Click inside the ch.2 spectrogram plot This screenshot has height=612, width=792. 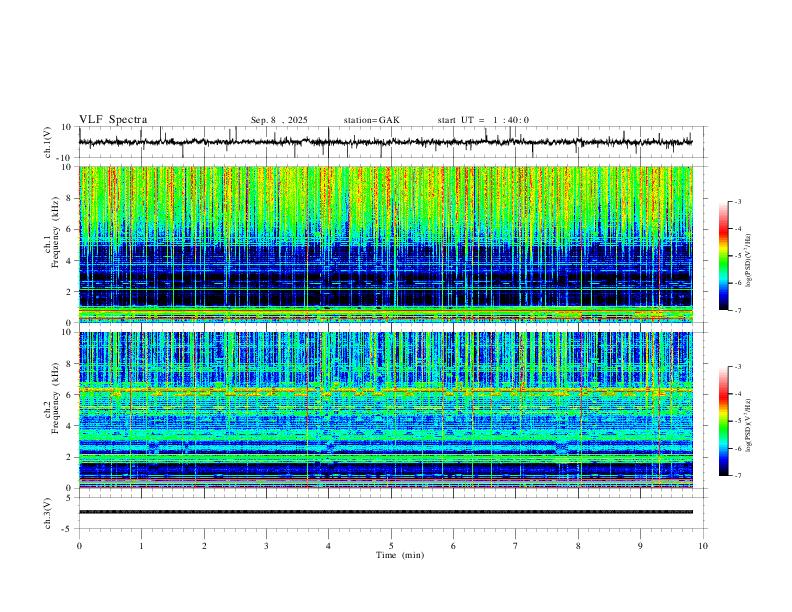tap(386, 410)
